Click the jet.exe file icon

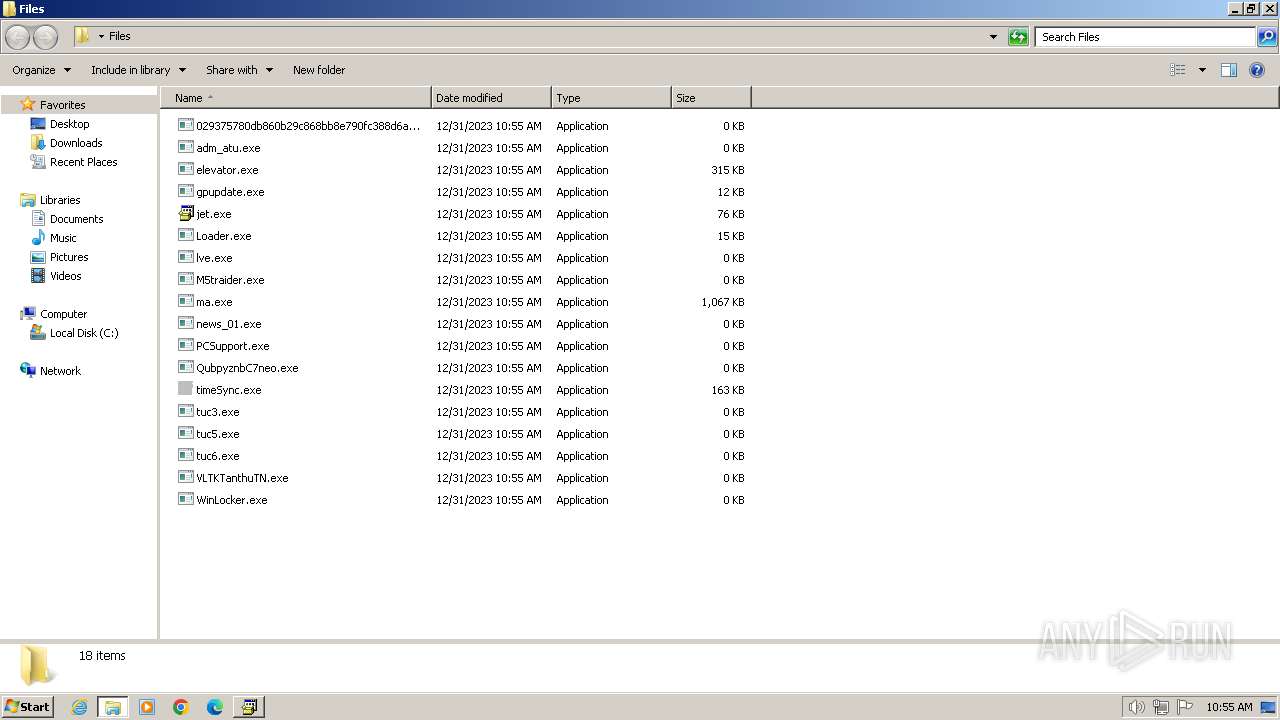pyautogui.click(x=185, y=213)
